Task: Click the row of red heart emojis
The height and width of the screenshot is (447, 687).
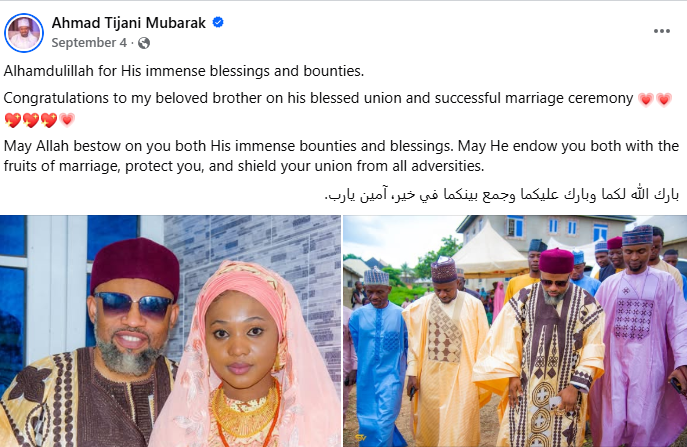Action: 40,121
